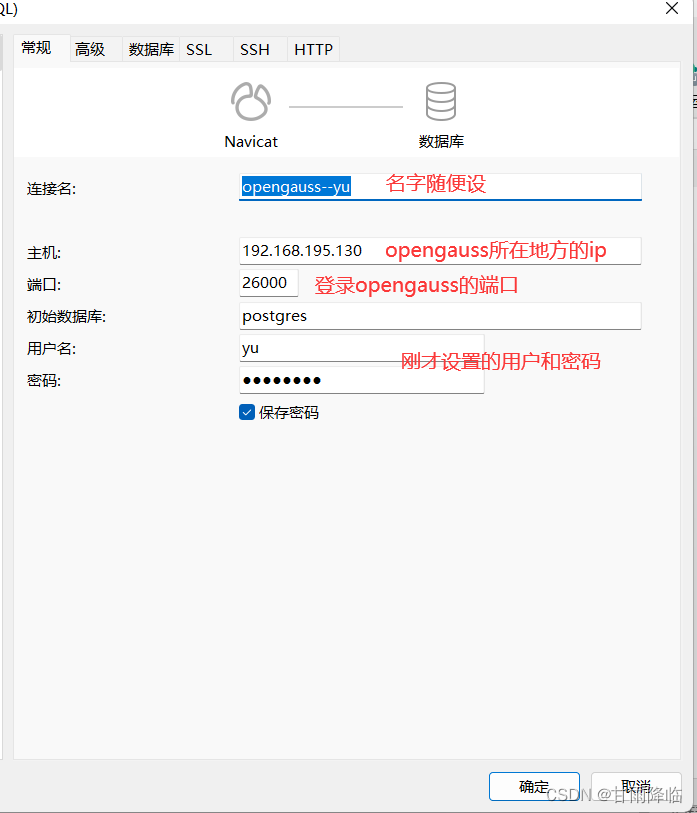Click the 连接名: label
Screen dimensions: 697x813
coord(51,189)
